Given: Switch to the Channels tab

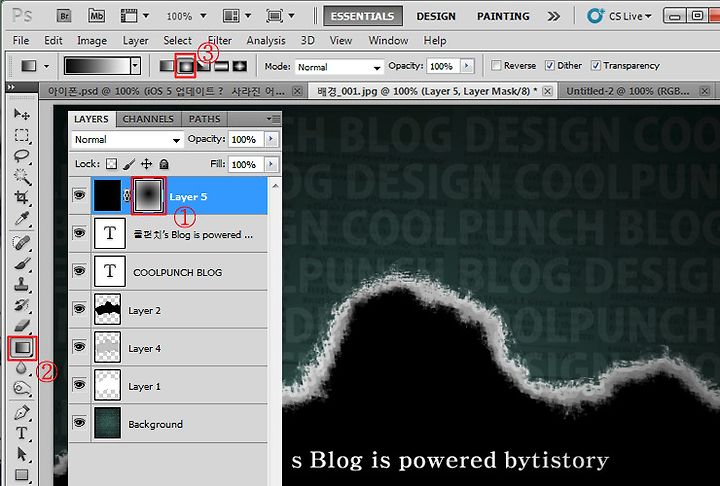Looking at the screenshot, I should click(x=148, y=119).
